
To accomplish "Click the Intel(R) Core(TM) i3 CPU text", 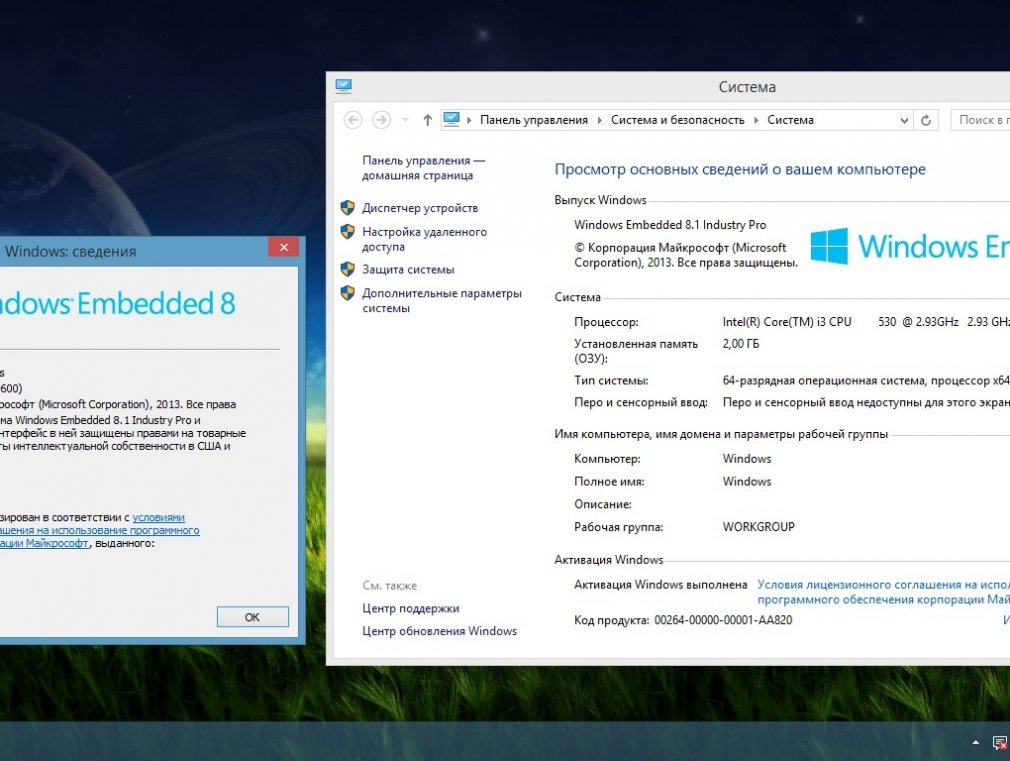I will [x=786, y=322].
